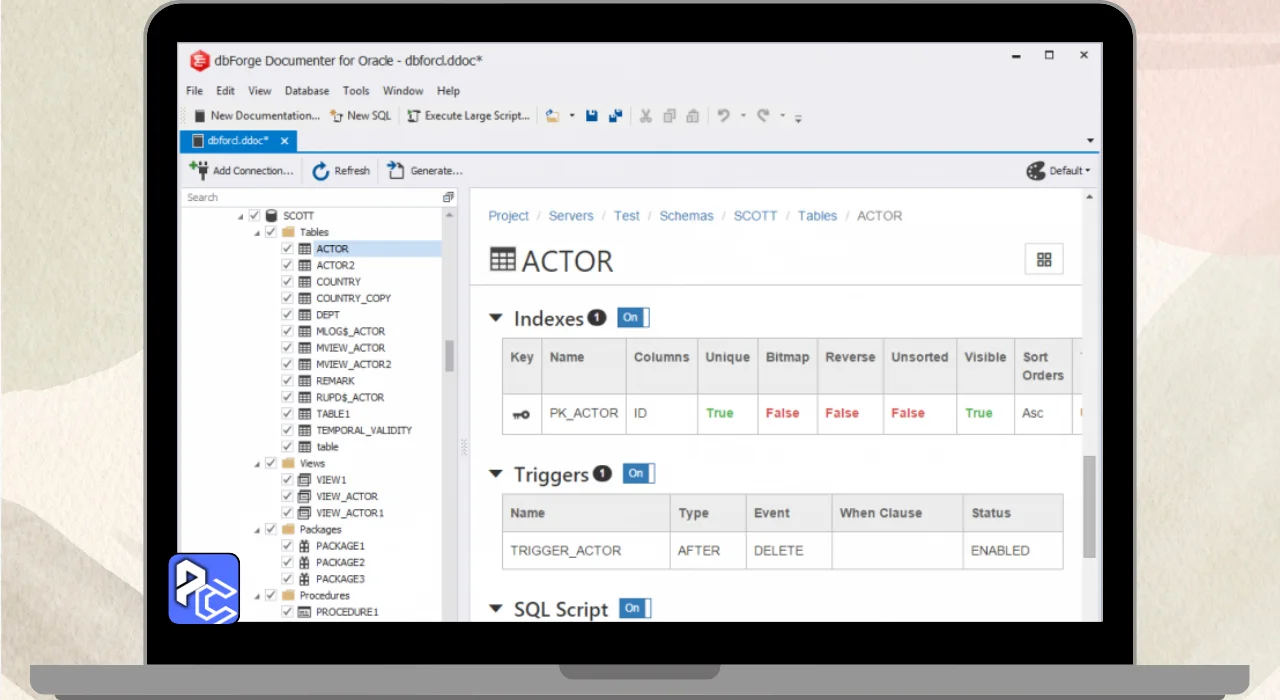Toggle the Indexes section On switch
Viewport: 1280px width, 700px height.
(x=633, y=318)
